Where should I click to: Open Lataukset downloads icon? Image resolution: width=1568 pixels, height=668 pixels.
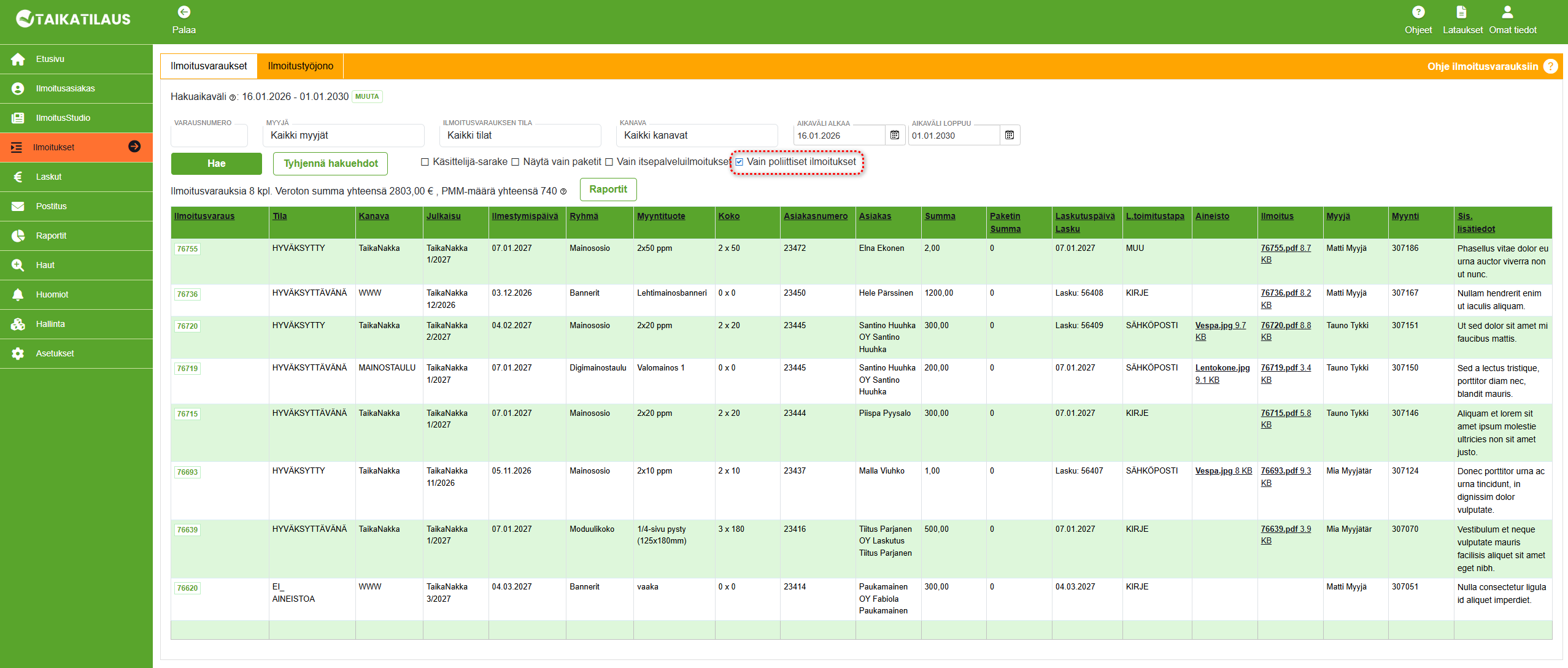pos(1462,12)
